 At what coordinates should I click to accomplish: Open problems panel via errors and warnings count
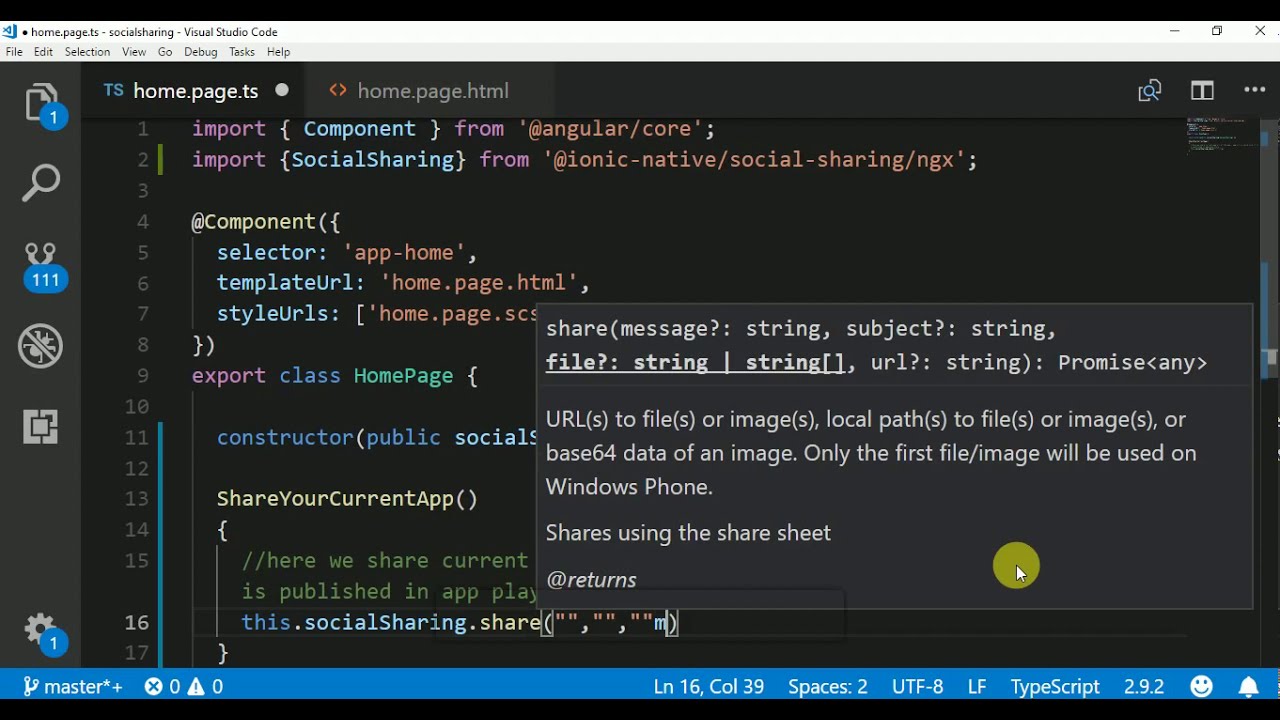184,686
